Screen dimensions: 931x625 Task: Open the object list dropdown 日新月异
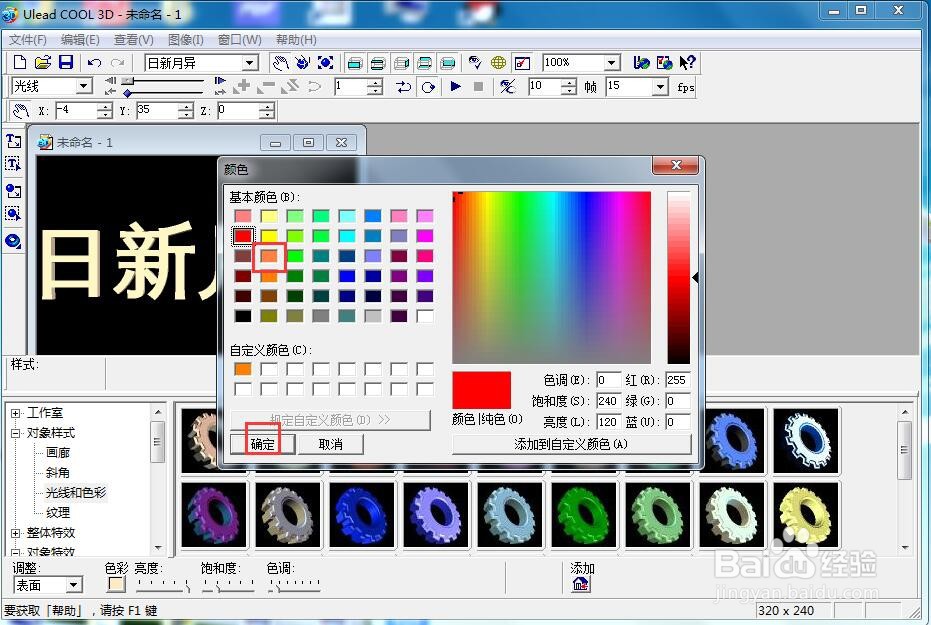click(x=251, y=63)
